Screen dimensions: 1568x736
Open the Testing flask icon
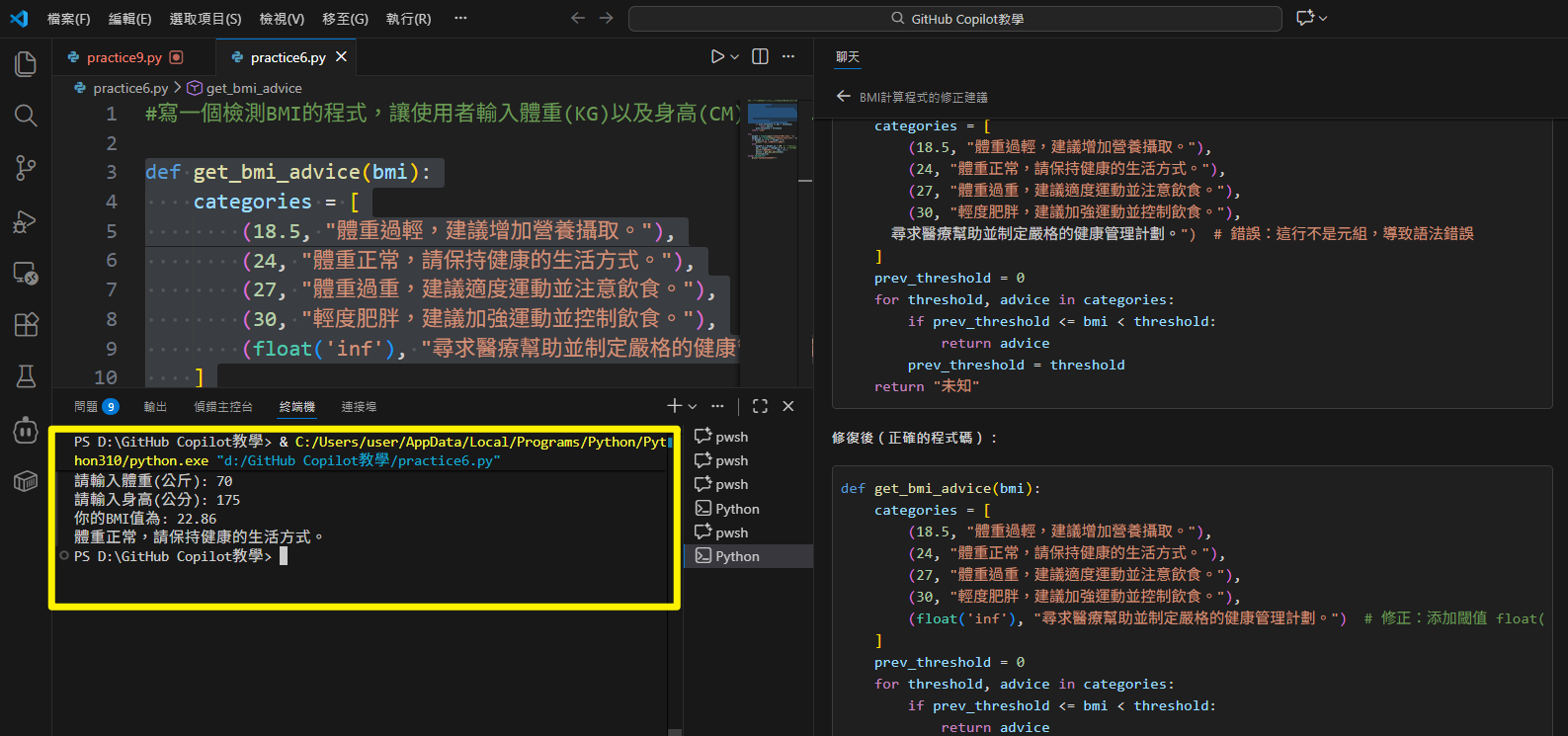[26, 376]
